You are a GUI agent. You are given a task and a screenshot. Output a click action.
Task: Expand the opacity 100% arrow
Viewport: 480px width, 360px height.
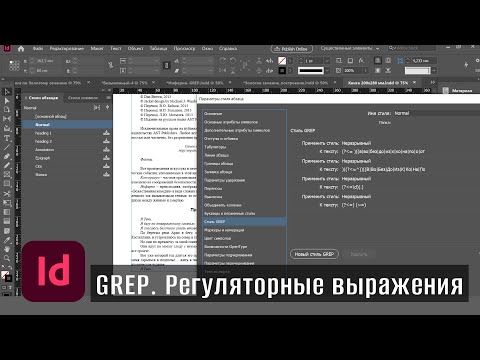[x=366, y=71]
